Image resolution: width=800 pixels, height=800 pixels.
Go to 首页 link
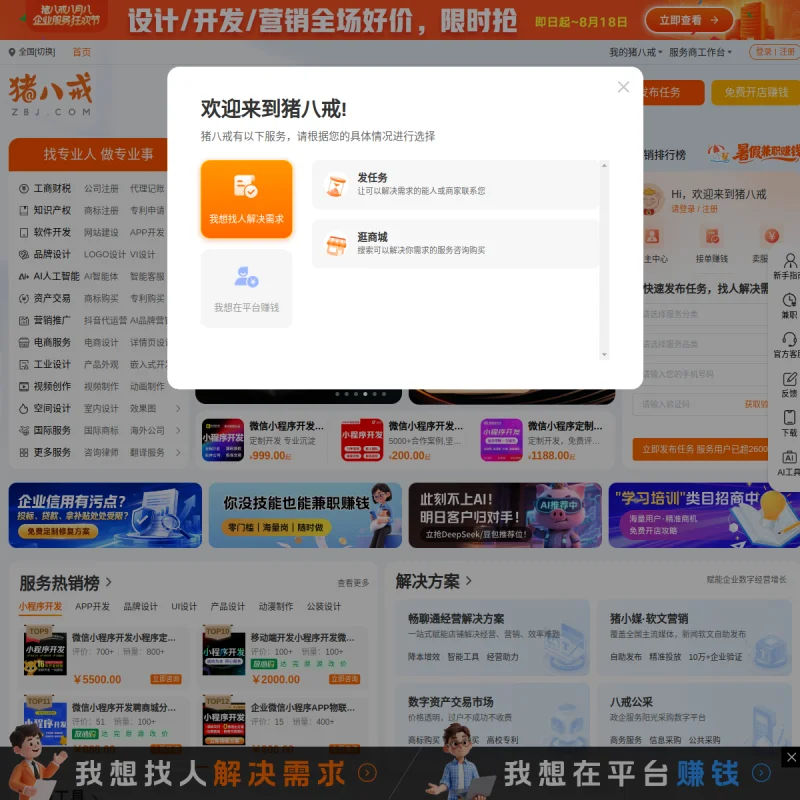(82, 52)
